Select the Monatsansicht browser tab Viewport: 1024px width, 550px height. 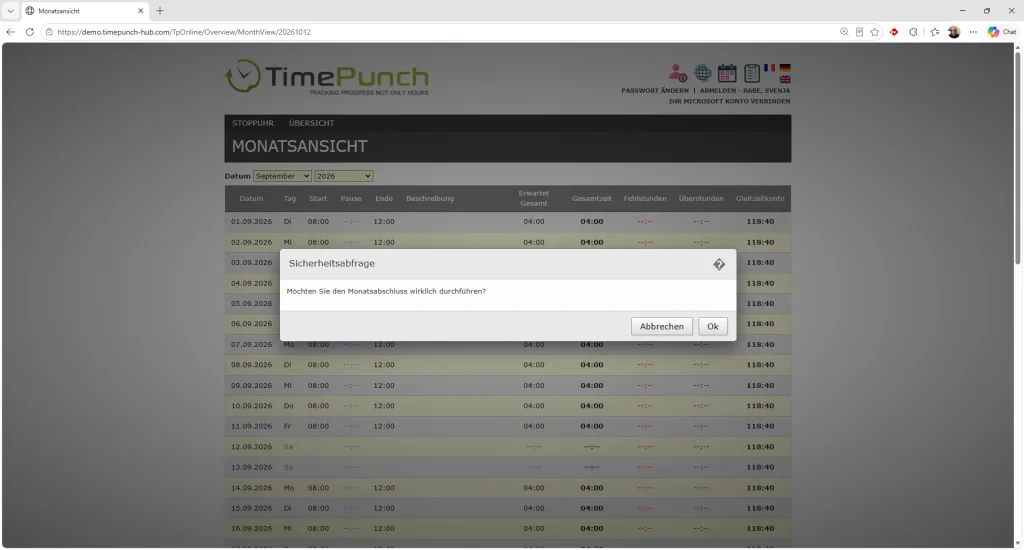point(85,10)
